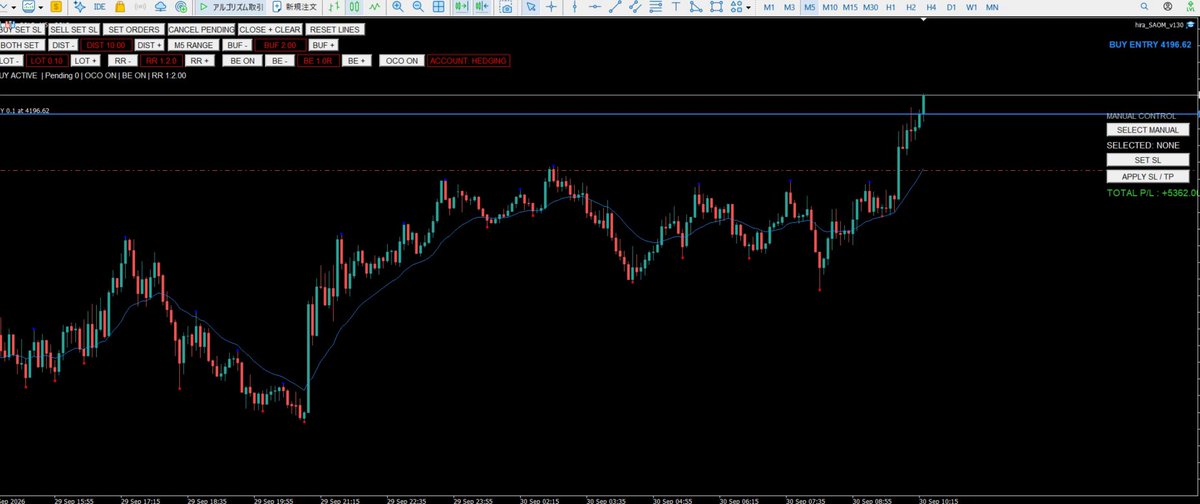This screenshot has width=1200, height=504.
Task: Select the trendline drawing tool
Action: click(x=615, y=6)
